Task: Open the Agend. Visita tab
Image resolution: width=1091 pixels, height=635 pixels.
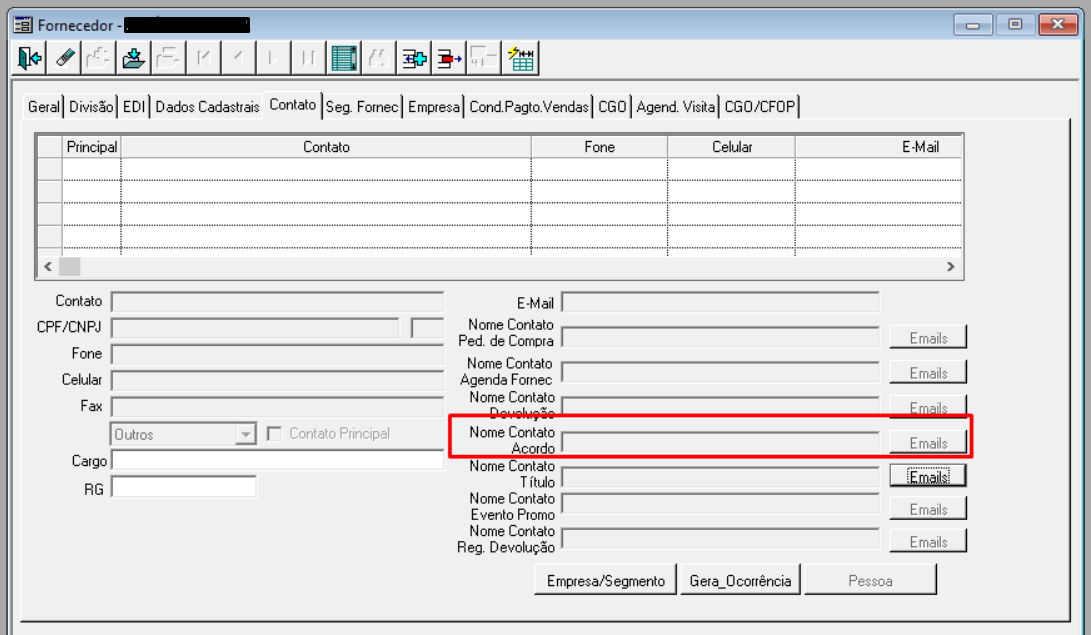Action: pyautogui.click(x=676, y=106)
